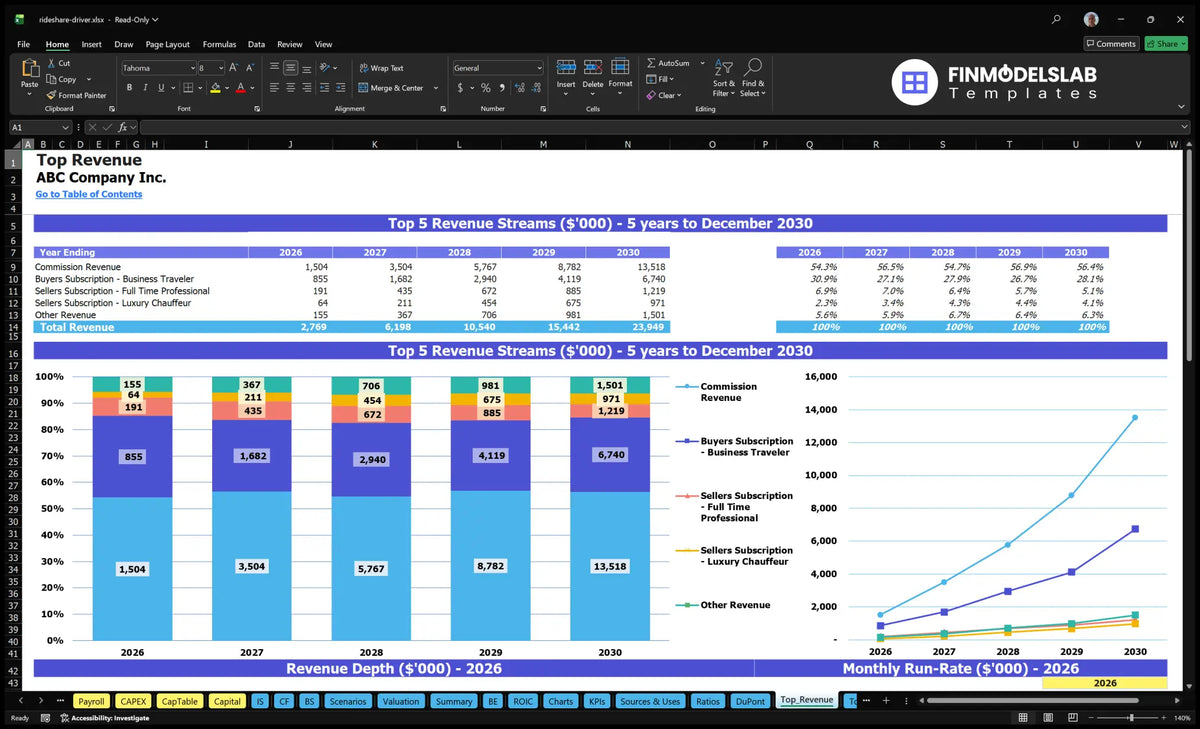
Task: Click the Decrease Decimal icon
Action: tap(536, 88)
